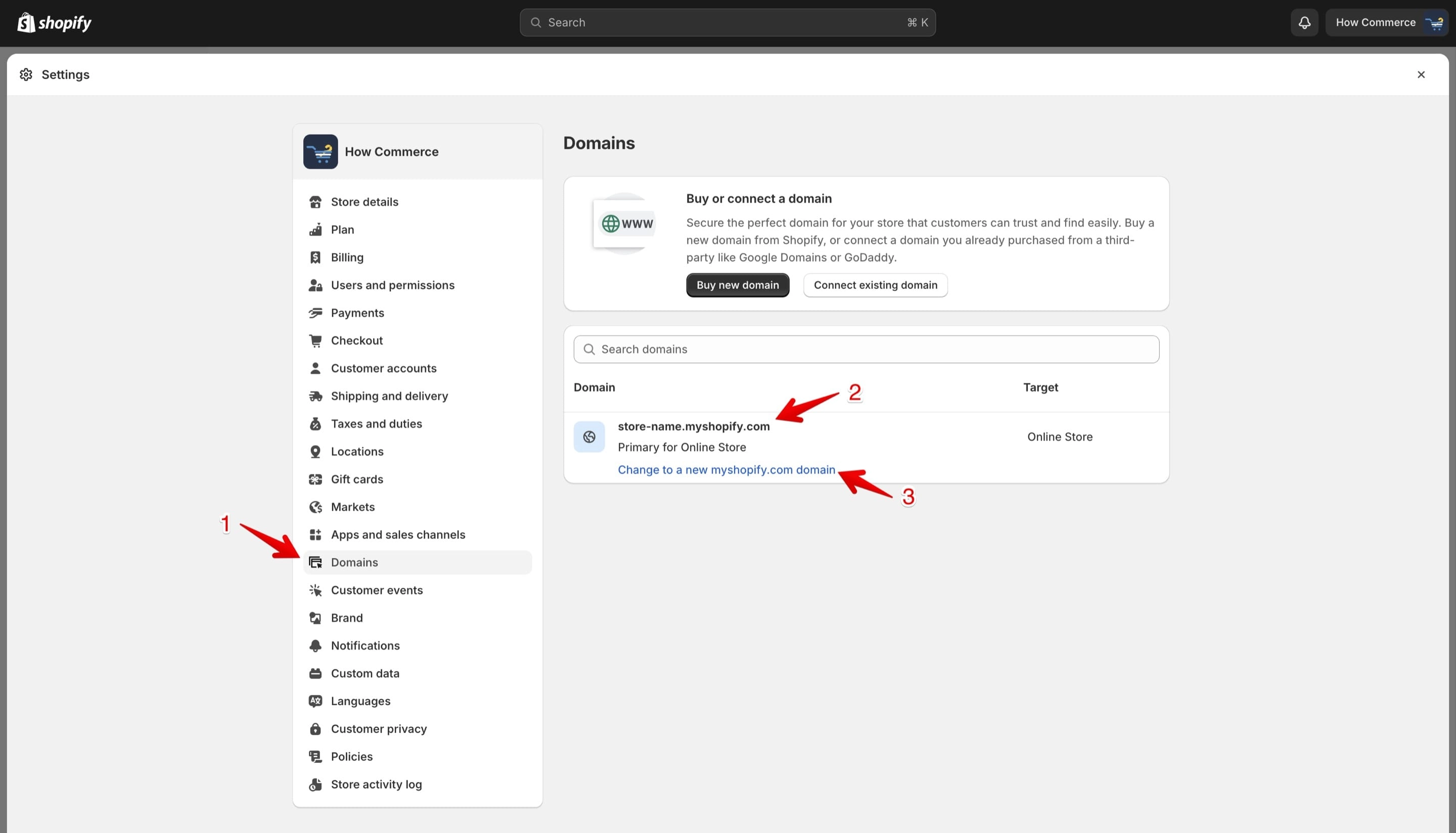Click the Locations pin icon

[x=315, y=452]
